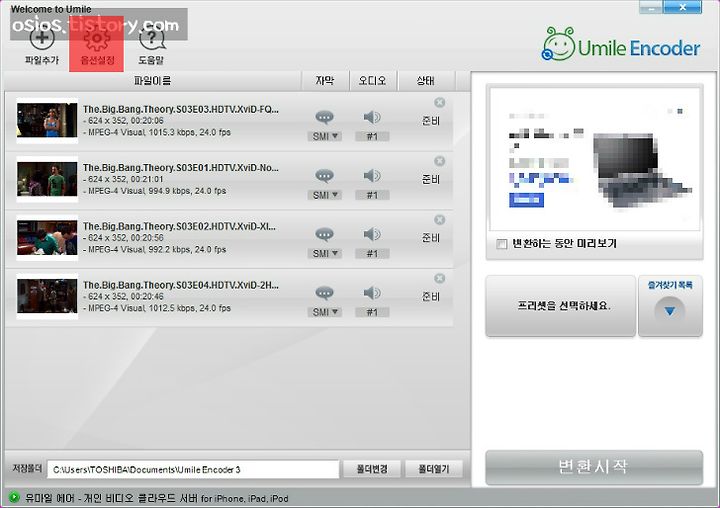Click 준비 status of S03E04 row

[431, 297]
